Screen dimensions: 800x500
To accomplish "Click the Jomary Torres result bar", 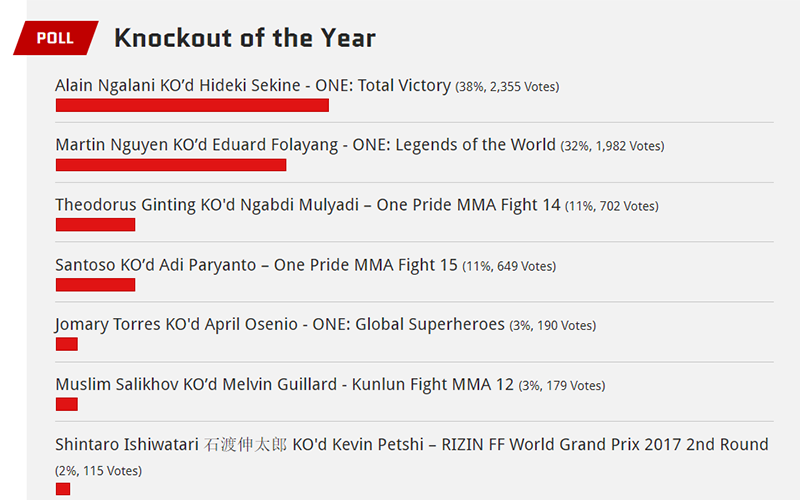I will (x=67, y=344).
